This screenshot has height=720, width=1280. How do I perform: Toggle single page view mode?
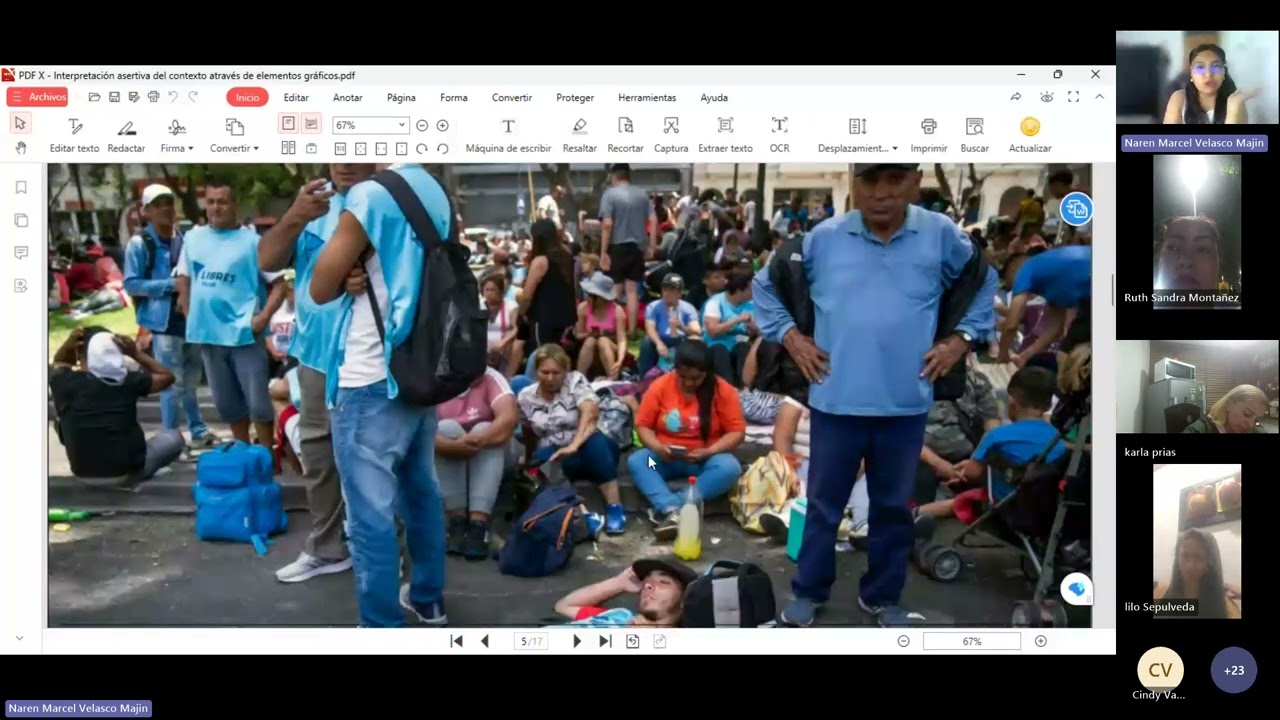click(x=288, y=124)
